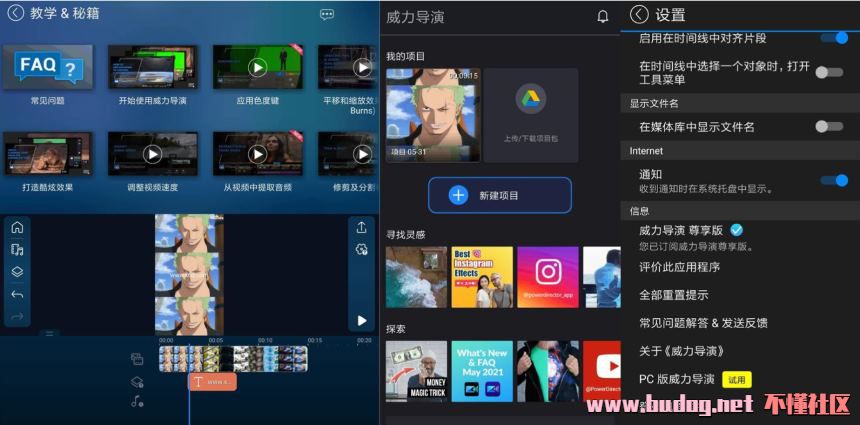Open the YouTube PowerDirector tile
860x425 pixels.
pos(602,371)
